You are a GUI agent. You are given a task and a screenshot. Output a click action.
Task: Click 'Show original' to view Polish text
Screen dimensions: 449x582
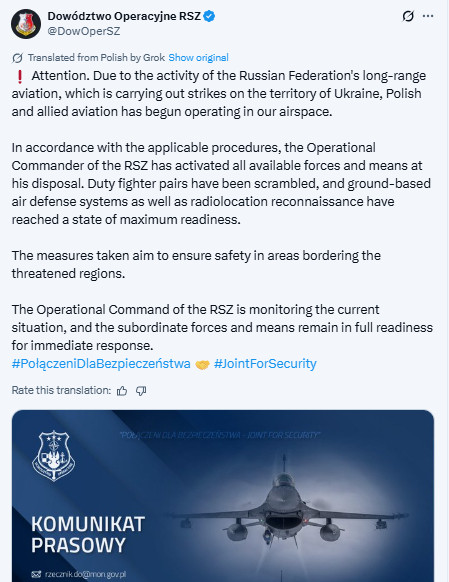[198, 58]
